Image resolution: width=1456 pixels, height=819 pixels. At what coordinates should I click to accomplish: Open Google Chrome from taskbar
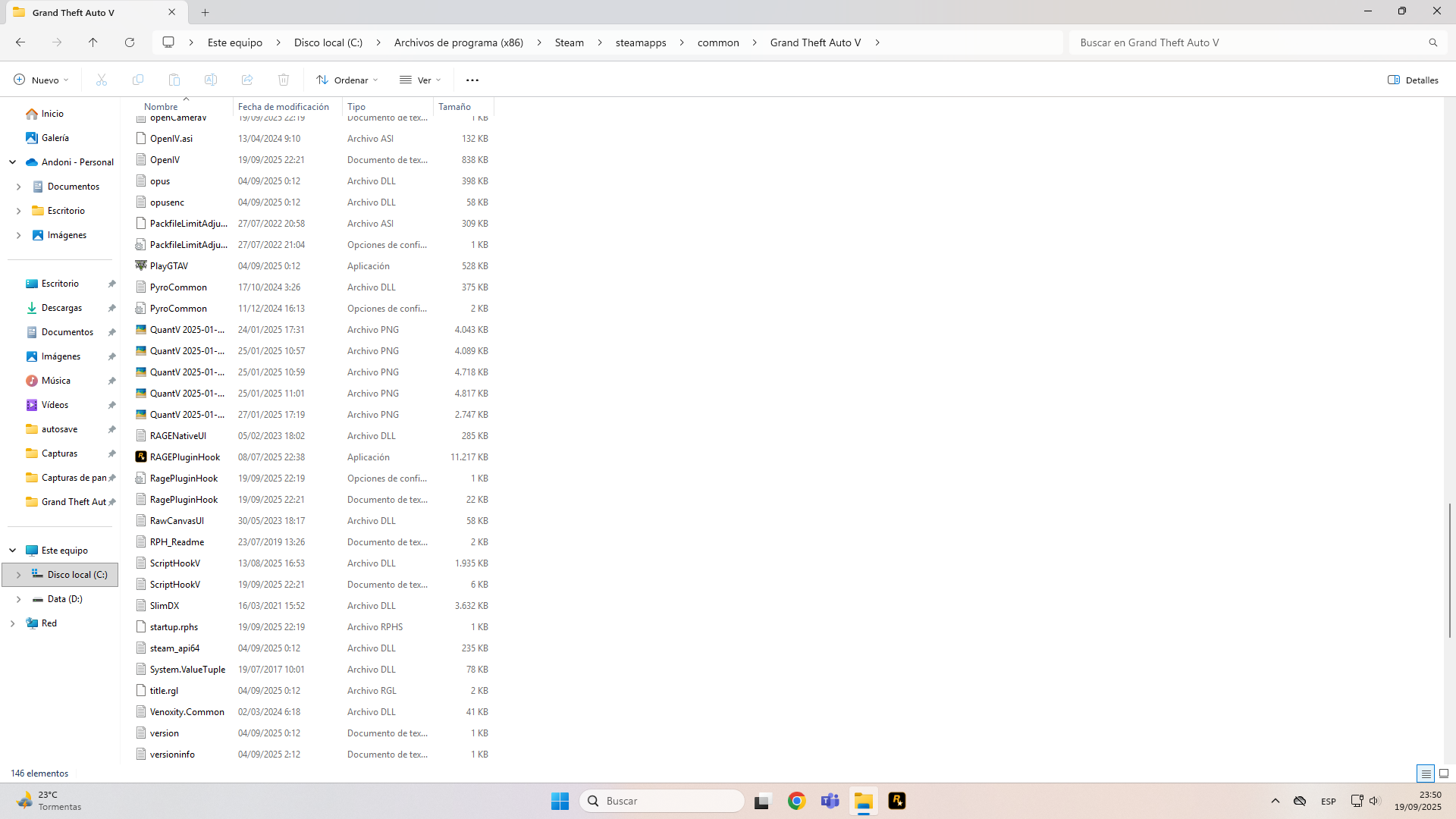click(796, 801)
